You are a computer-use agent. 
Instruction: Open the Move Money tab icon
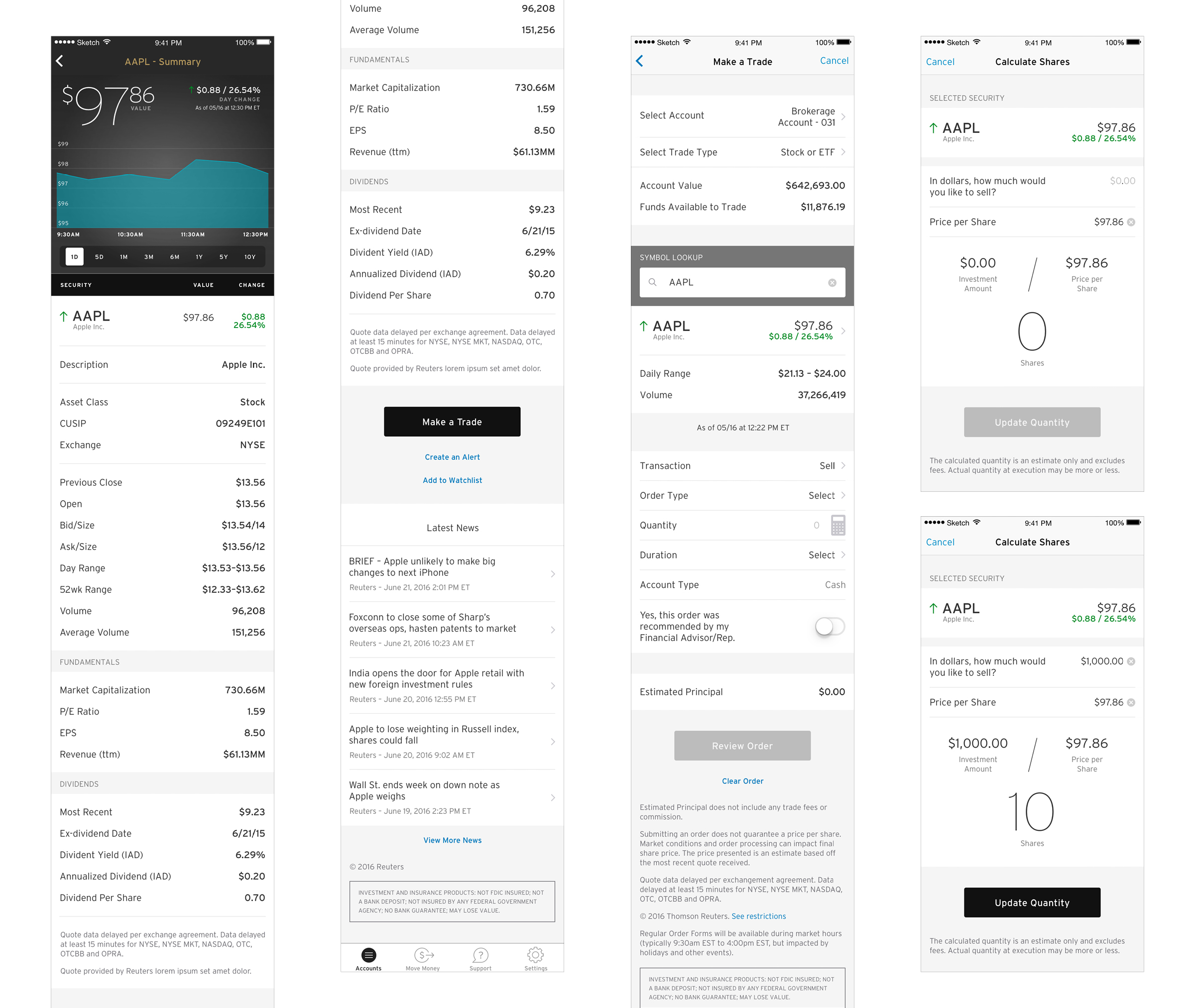tap(423, 959)
